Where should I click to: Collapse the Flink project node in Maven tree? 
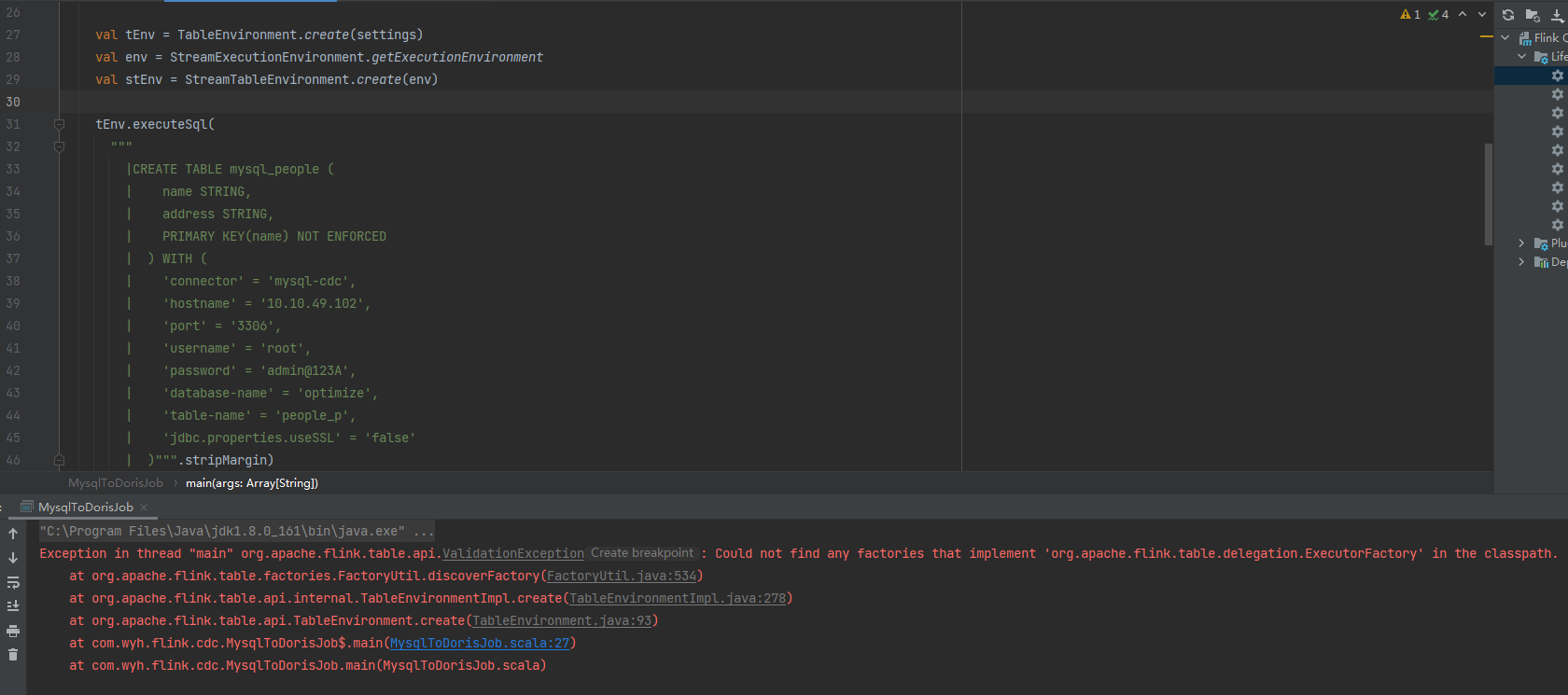pos(1505,38)
